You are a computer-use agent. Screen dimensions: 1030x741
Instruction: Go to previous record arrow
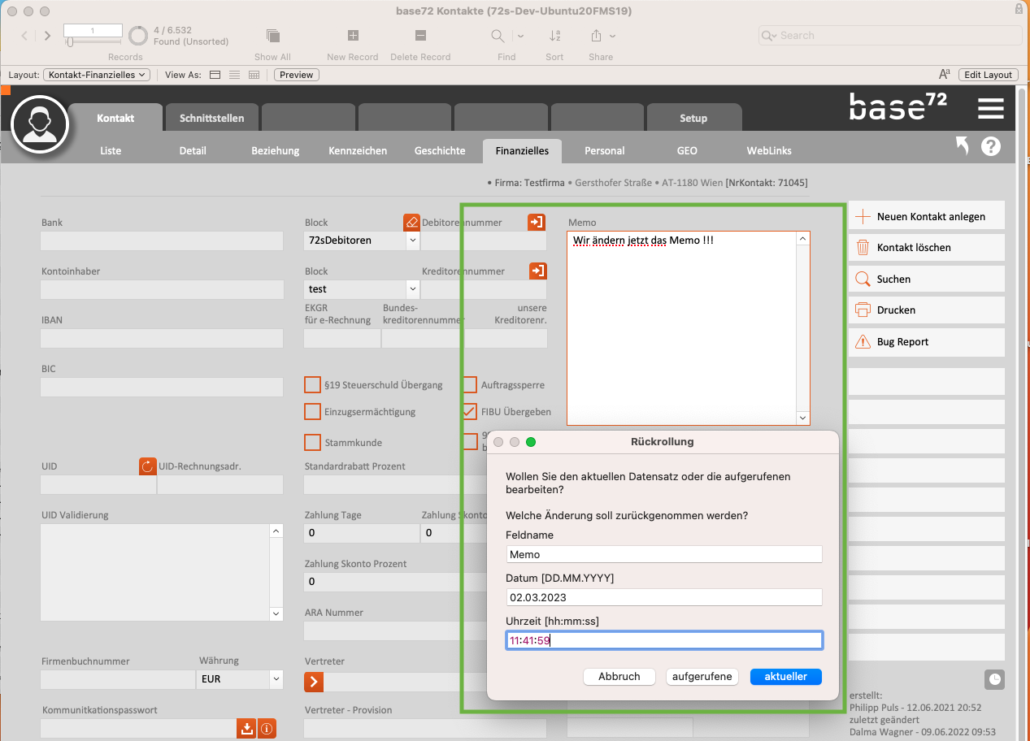24,35
